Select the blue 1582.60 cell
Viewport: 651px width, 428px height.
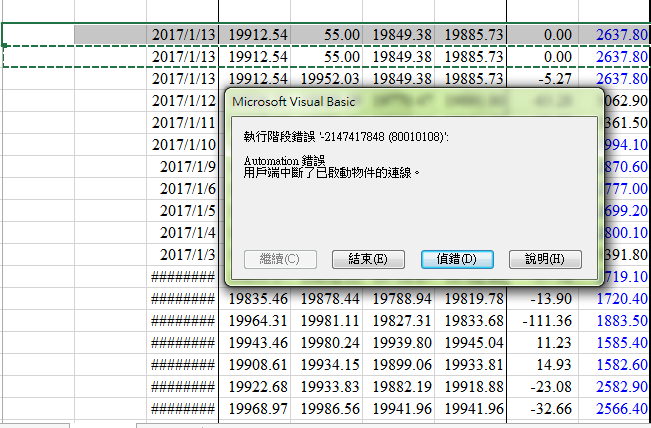click(614, 364)
